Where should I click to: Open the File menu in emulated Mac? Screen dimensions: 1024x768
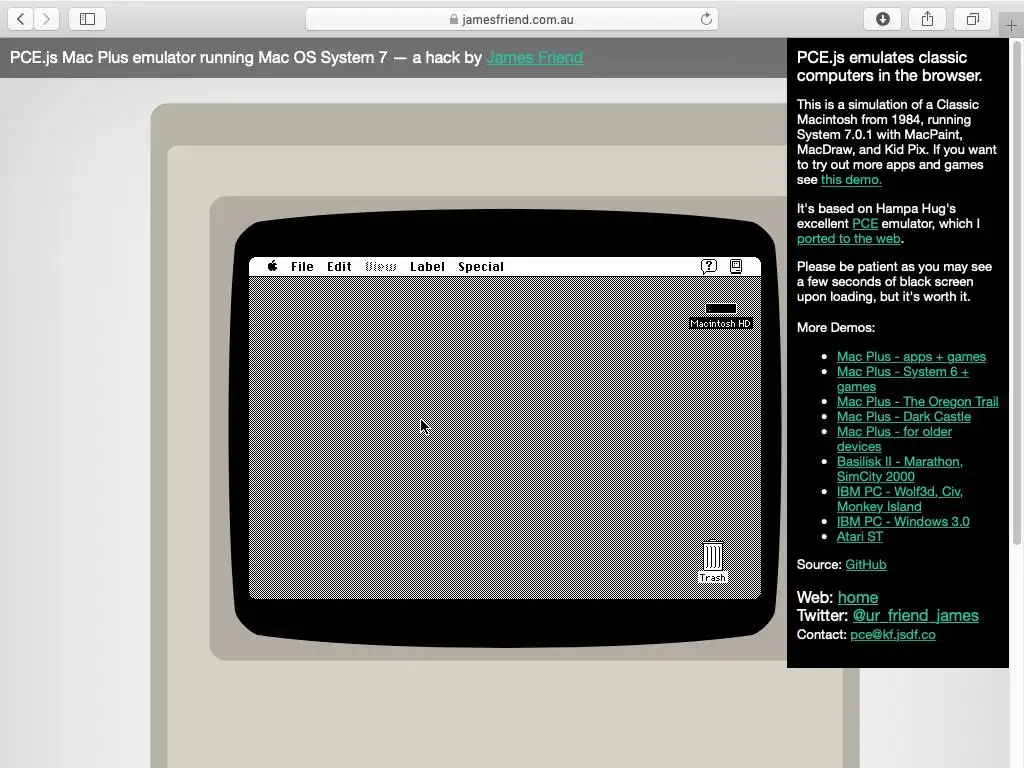click(302, 266)
